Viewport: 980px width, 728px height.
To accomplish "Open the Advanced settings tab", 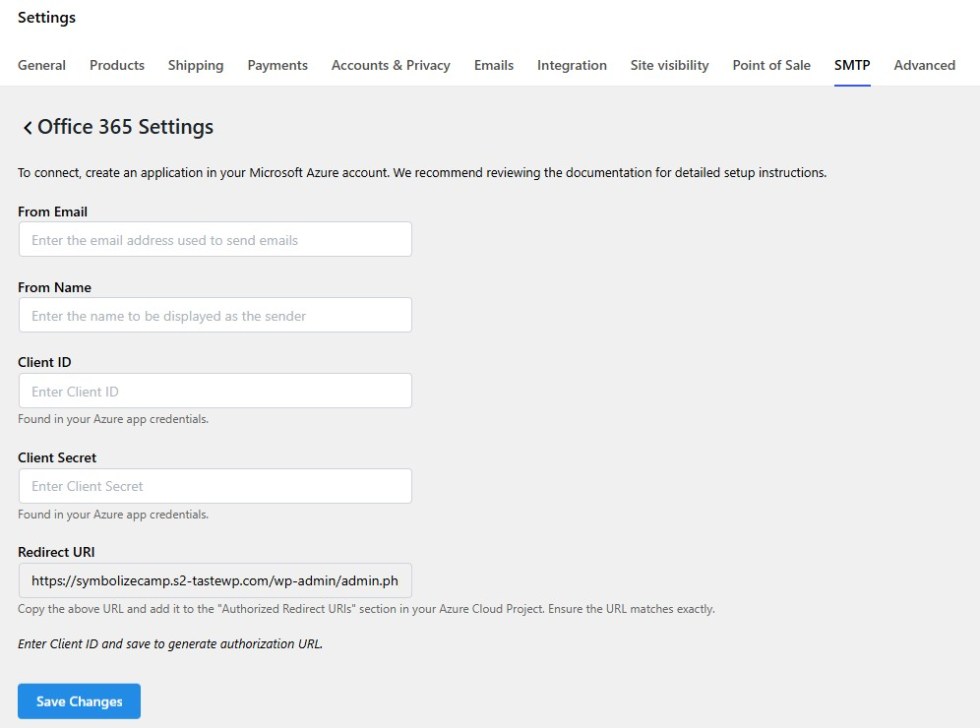I will pyautogui.click(x=925, y=65).
